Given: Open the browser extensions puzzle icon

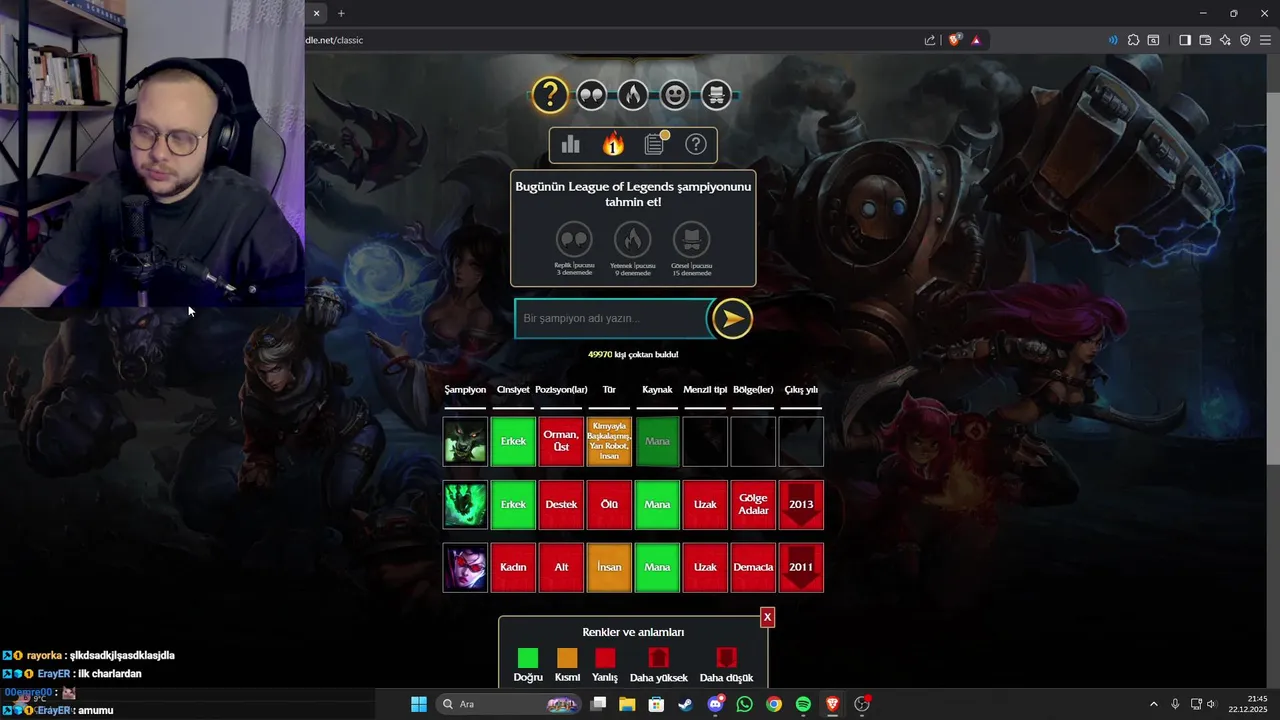Looking at the screenshot, I should pyautogui.click(x=1133, y=40).
